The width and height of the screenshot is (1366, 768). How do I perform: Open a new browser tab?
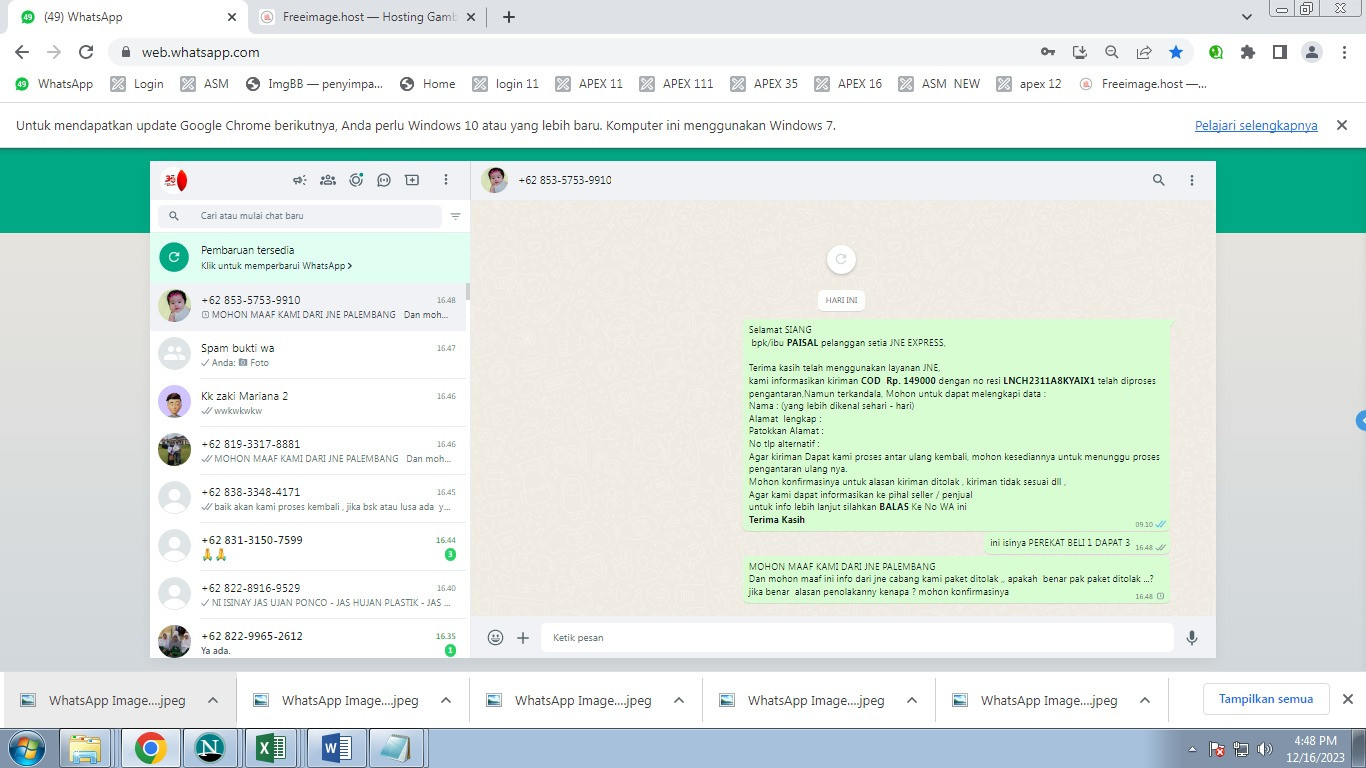click(x=508, y=17)
